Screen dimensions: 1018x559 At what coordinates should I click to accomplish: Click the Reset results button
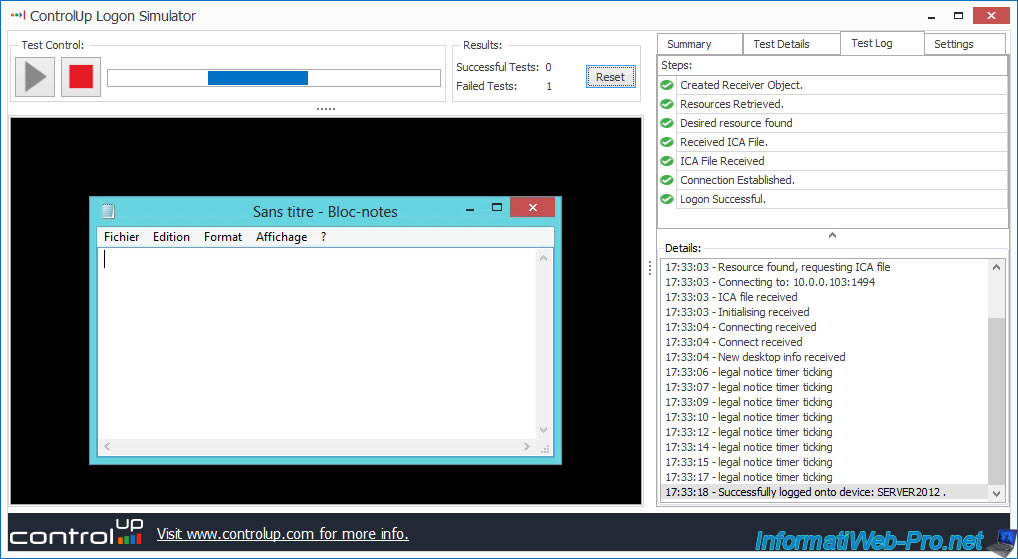610,77
